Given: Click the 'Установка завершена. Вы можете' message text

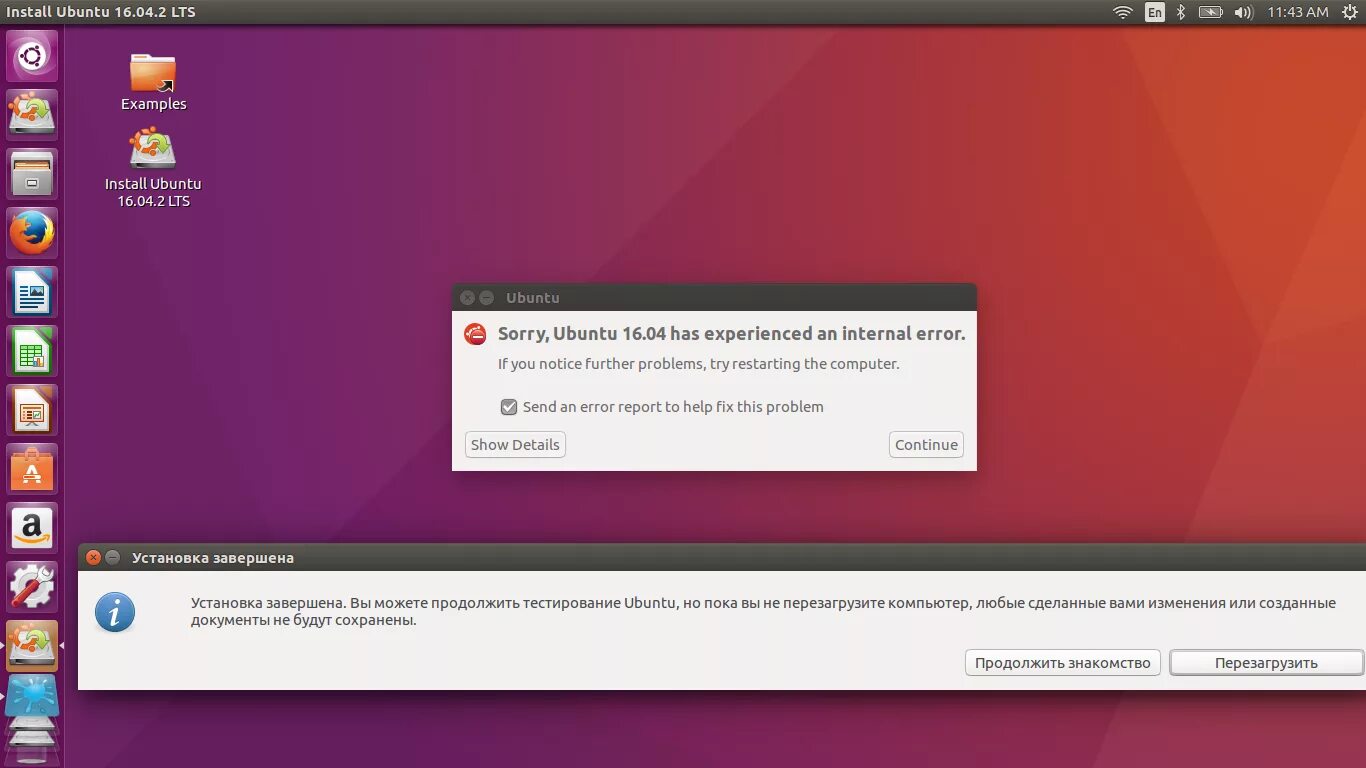Looking at the screenshot, I should click(x=763, y=612).
